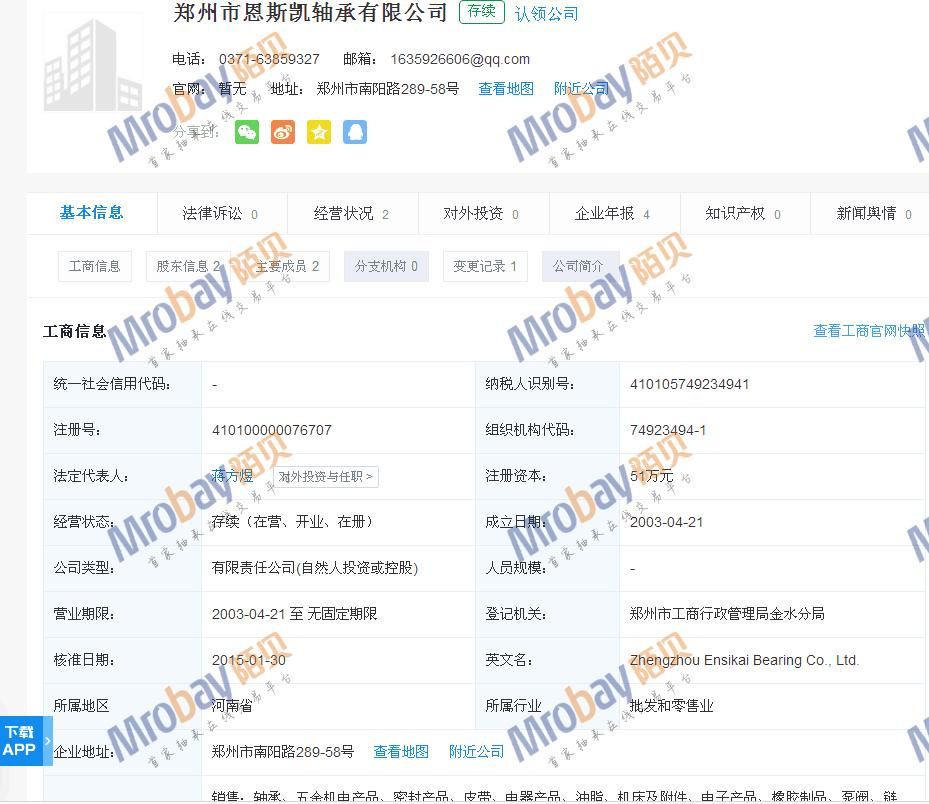Viewport: 929px width, 804px height.
Task: Click the 公司简介 button
Action: pos(579,266)
